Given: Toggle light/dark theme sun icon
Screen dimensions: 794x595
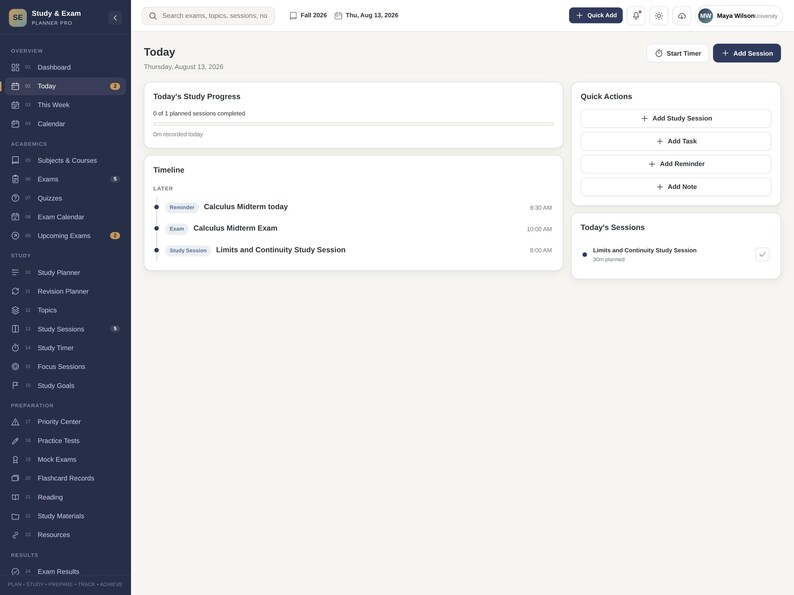Looking at the screenshot, I should coord(659,16).
